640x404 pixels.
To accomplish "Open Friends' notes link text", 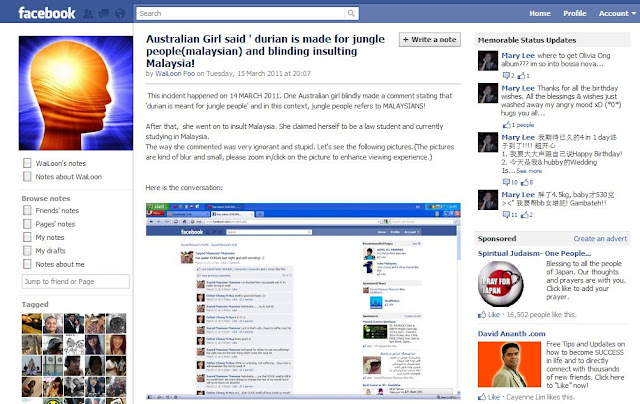I will pyautogui.click(x=57, y=211).
